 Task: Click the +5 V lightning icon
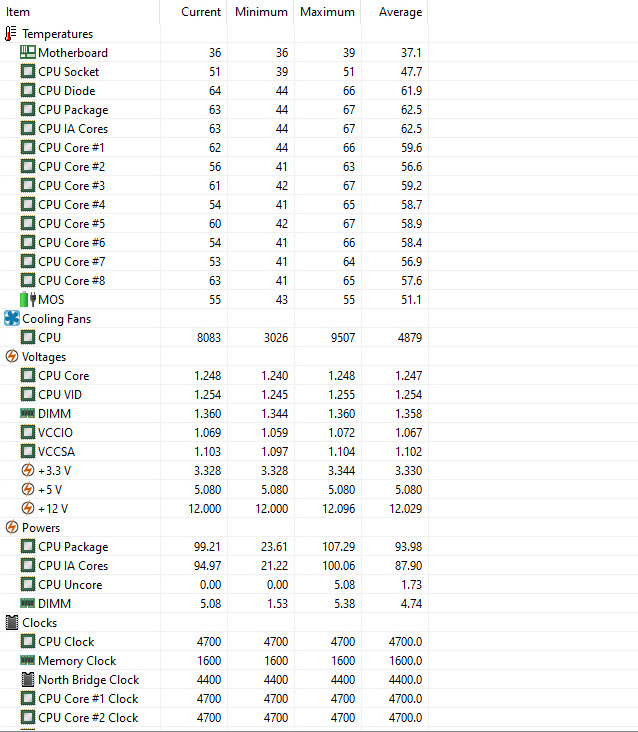pyautogui.click(x=28, y=489)
